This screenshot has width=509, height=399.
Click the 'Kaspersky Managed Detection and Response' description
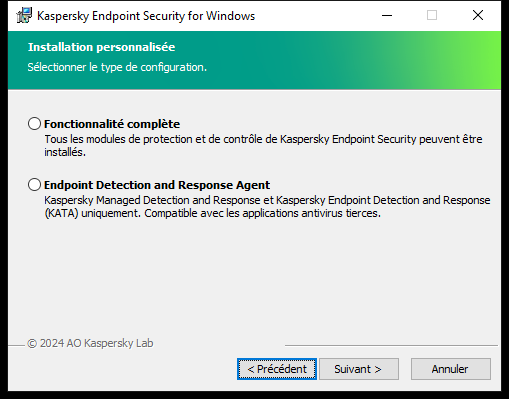click(267, 207)
